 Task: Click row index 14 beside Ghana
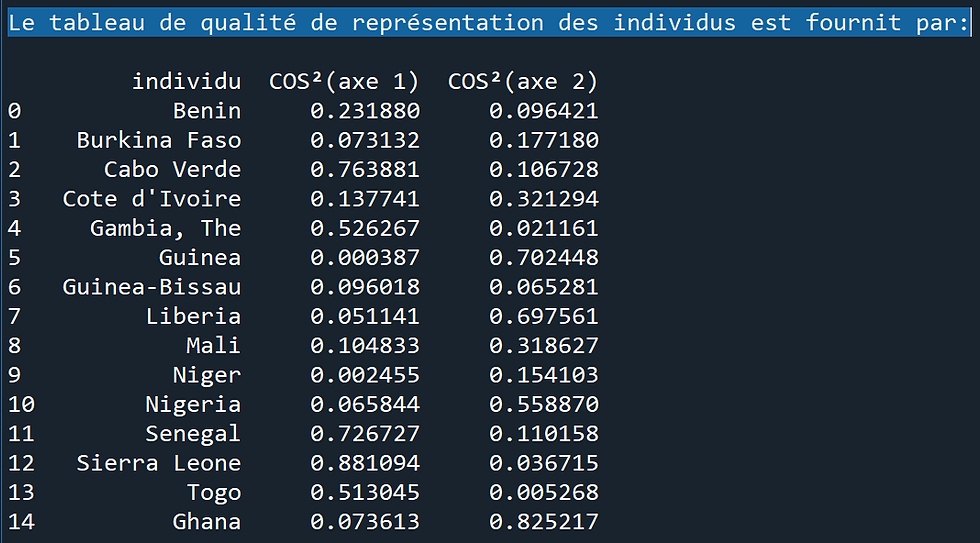[x=21, y=522]
